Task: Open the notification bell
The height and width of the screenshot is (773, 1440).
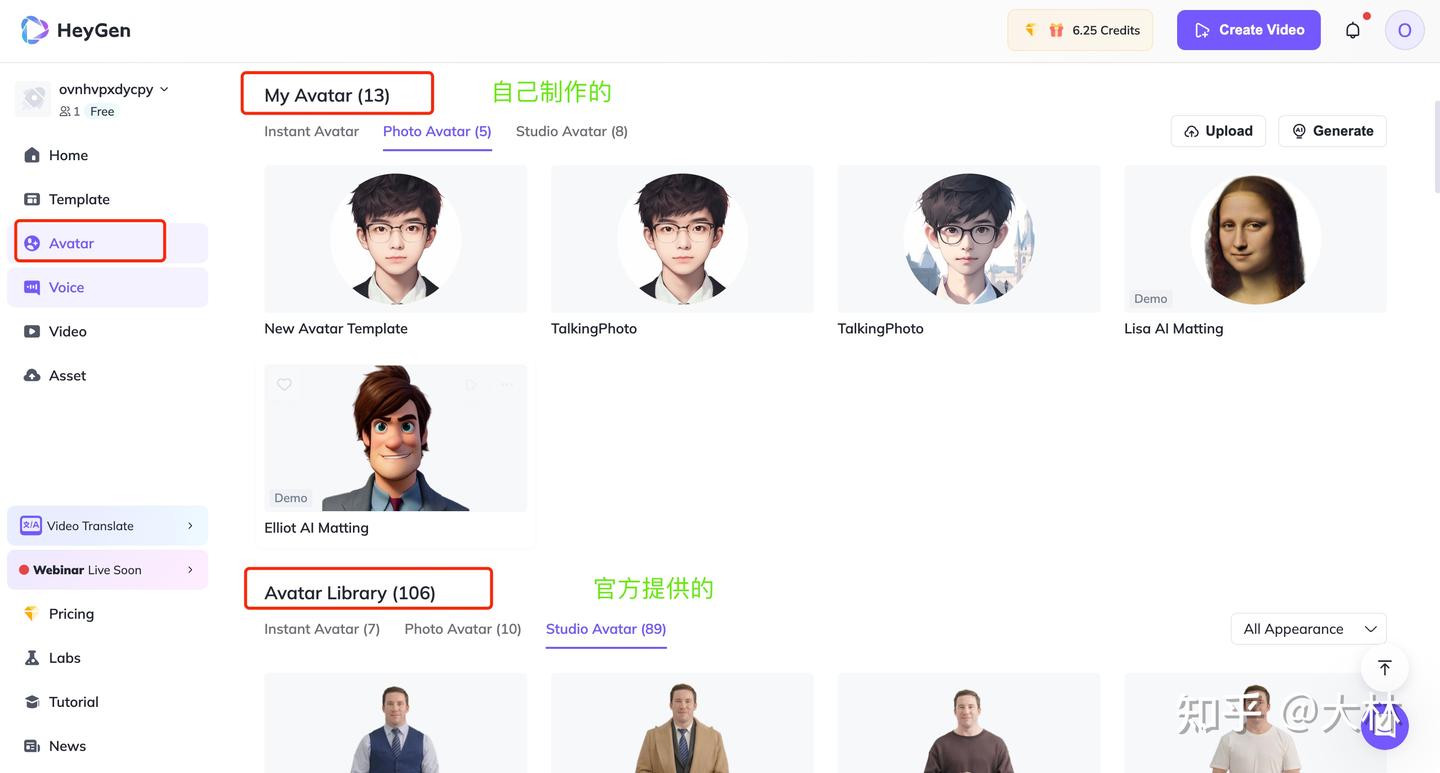Action: coord(1353,30)
